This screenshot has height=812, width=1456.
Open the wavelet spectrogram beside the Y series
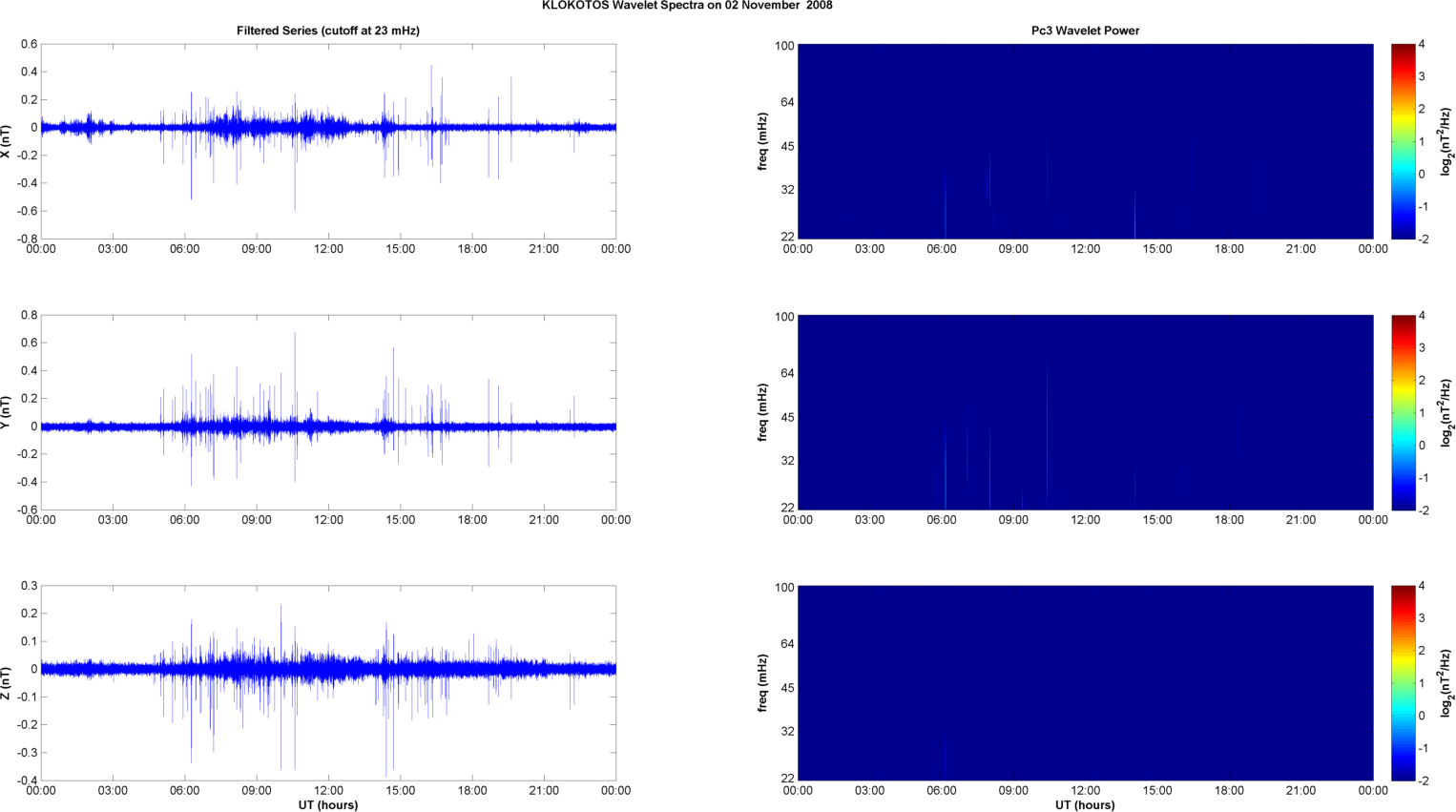(x=1085, y=412)
